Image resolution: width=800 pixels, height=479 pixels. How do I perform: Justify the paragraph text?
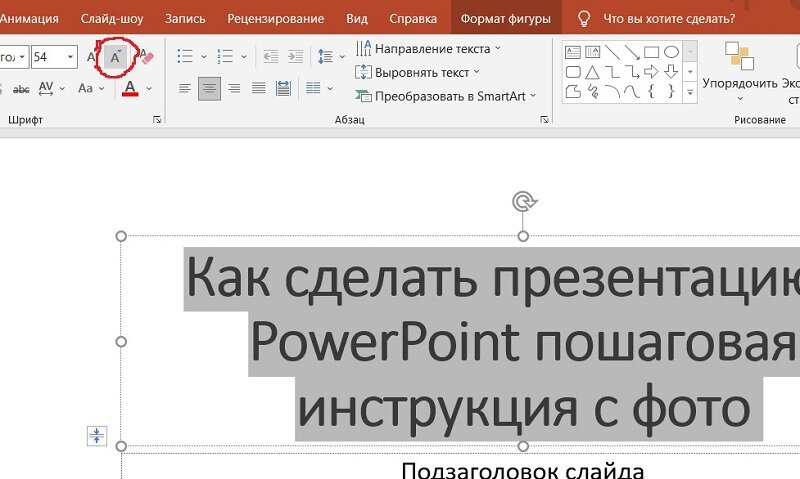pyautogui.click(x=259, y=89)
